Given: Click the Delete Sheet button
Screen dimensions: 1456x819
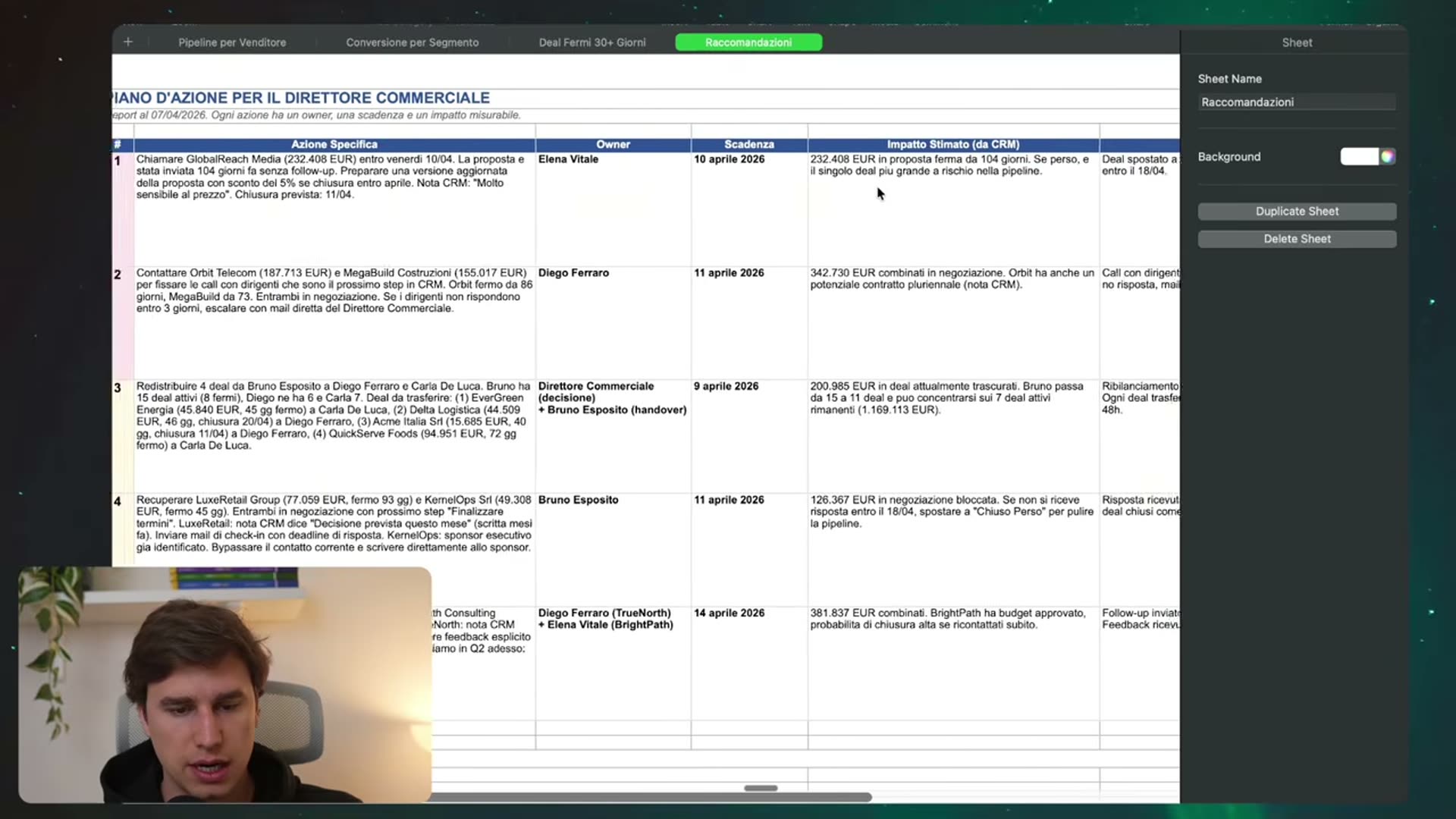Looking at the screenshot, I should click(x=1297, y=239).
